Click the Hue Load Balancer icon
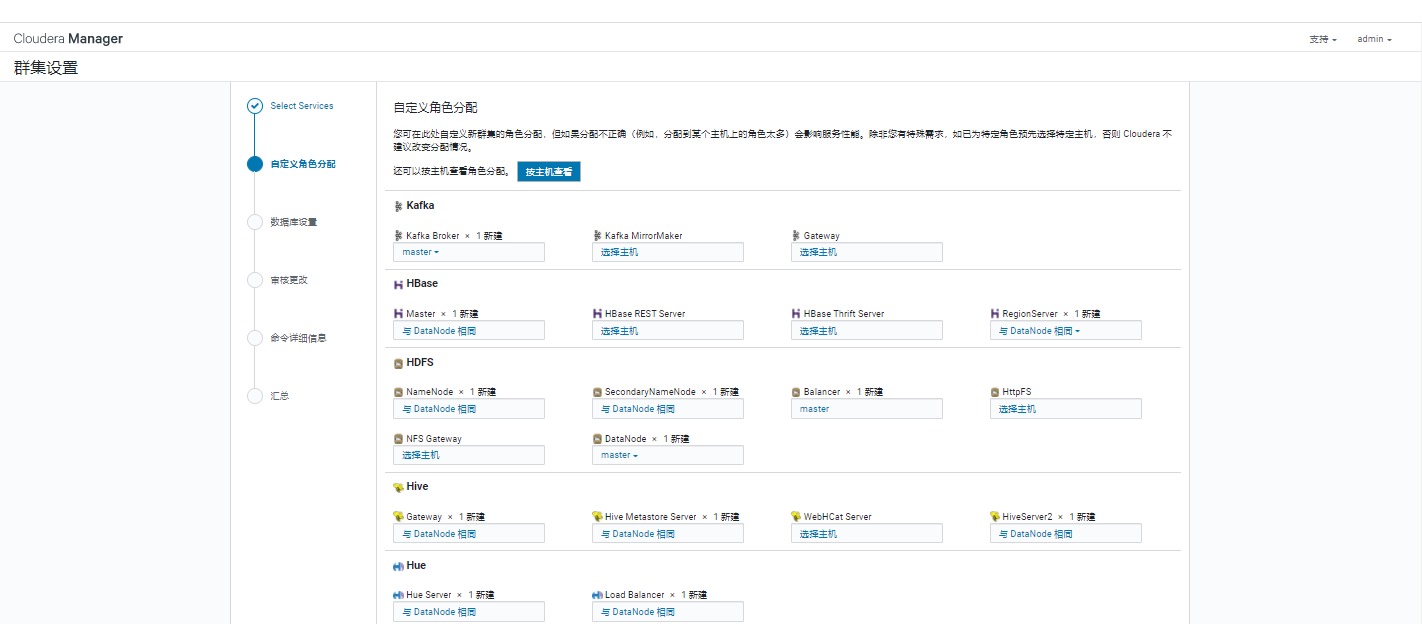The height and width of the screenshot is (624, 1422). (597, 595)
